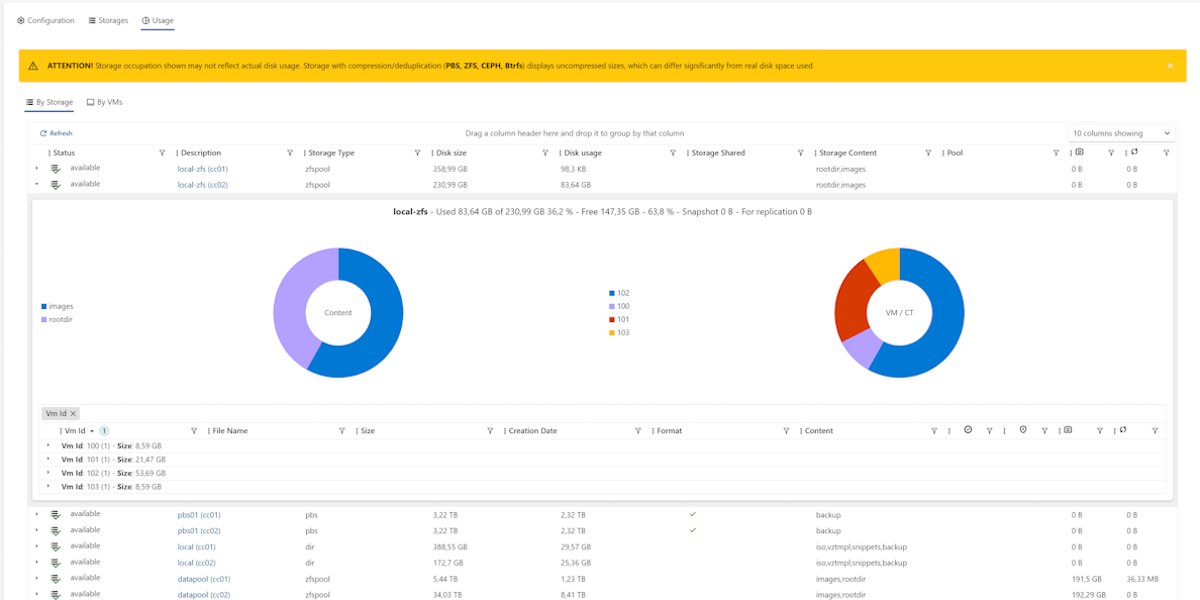Open the filter funnel on Storage Type column
The width and height of the screenshot is (1200, 600).
416,153
